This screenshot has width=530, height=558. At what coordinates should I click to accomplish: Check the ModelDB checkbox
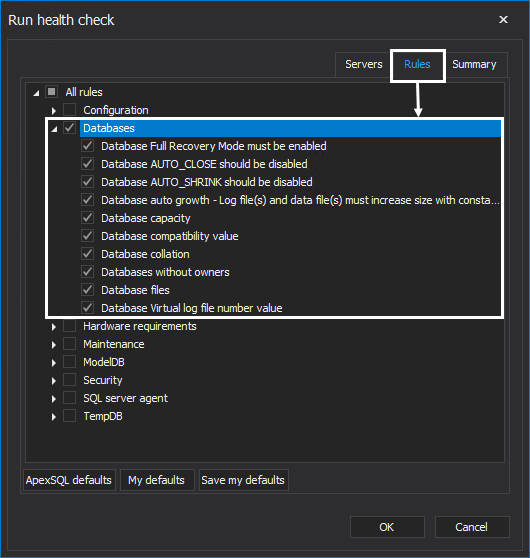click(69, 362)
